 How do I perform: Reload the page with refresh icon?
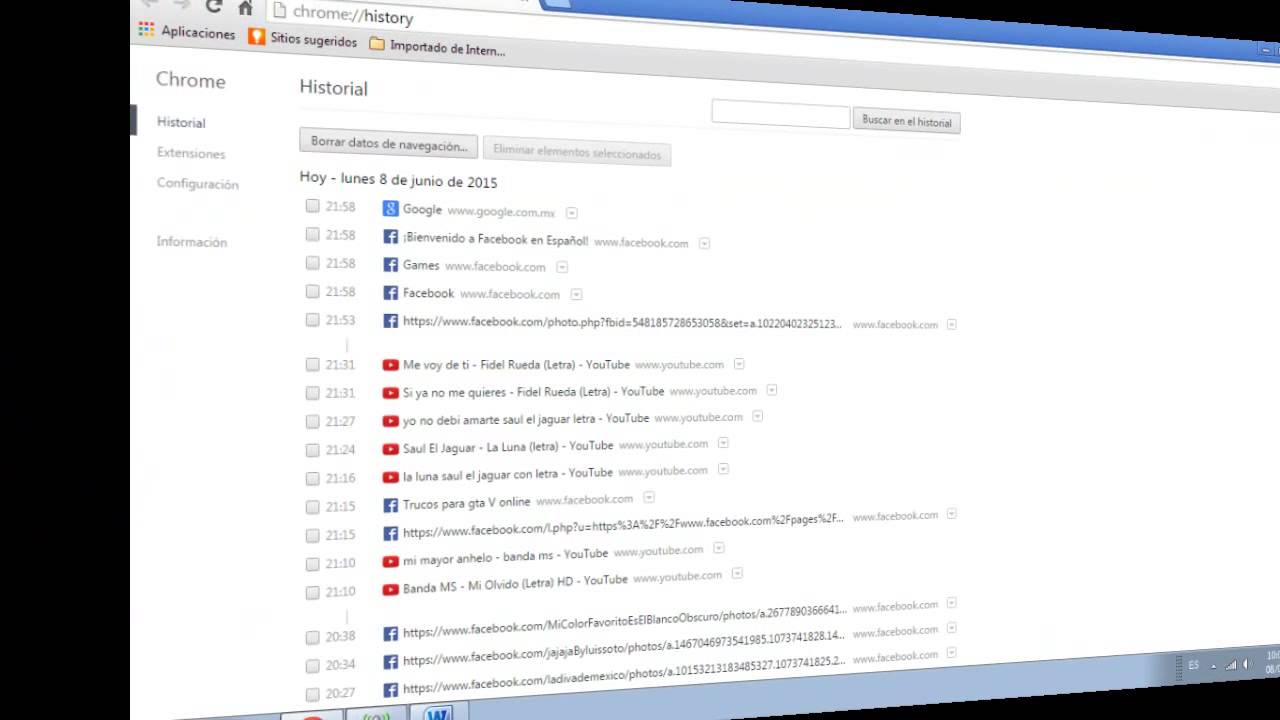[213, 6]
